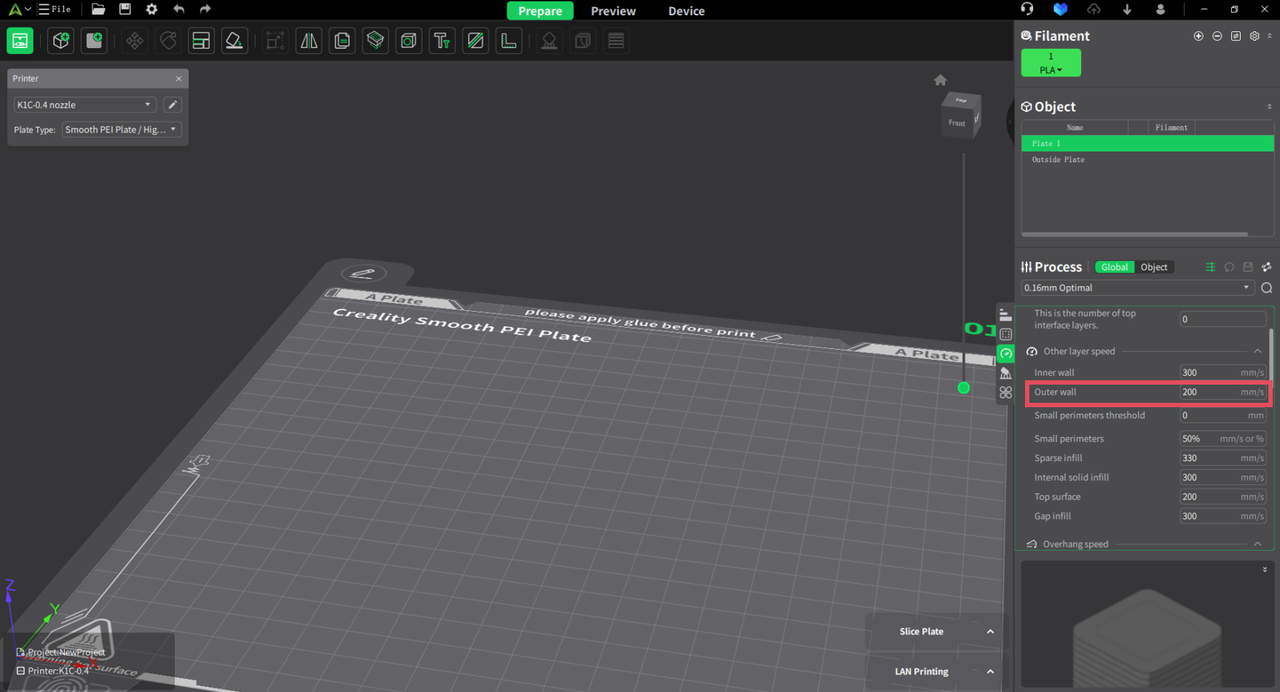
Task: Switch process mode to Global
Action: 1115,267
